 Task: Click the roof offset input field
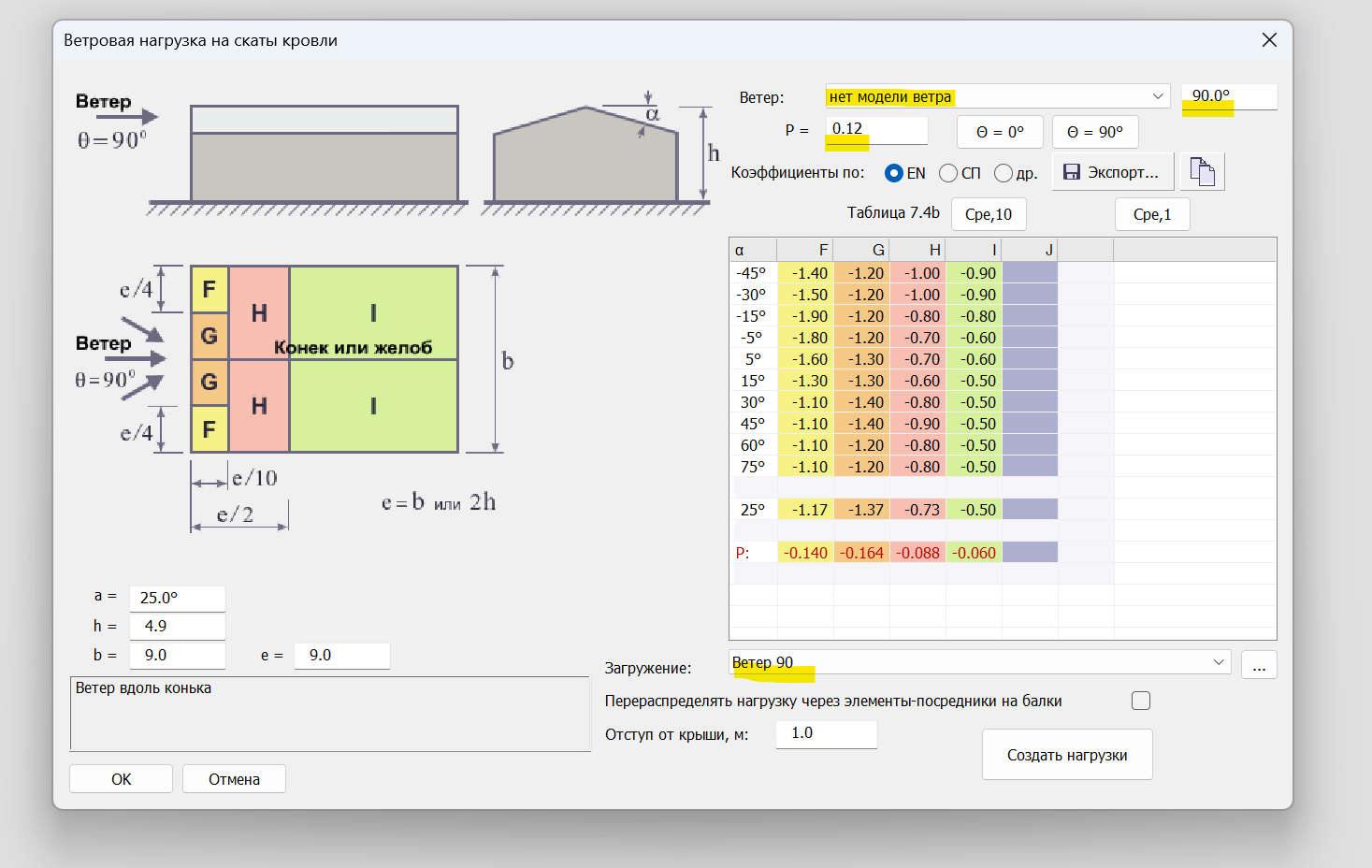click(826, 733)
